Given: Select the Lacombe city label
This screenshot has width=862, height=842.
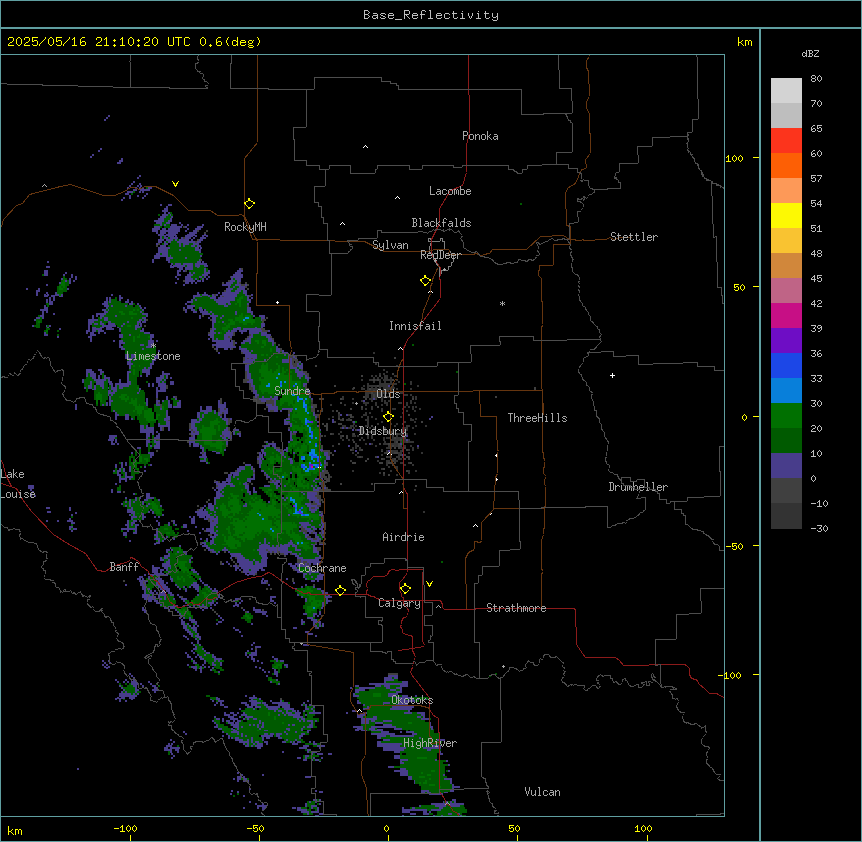Looking at the screenshot, I should [x=450, y=191].
